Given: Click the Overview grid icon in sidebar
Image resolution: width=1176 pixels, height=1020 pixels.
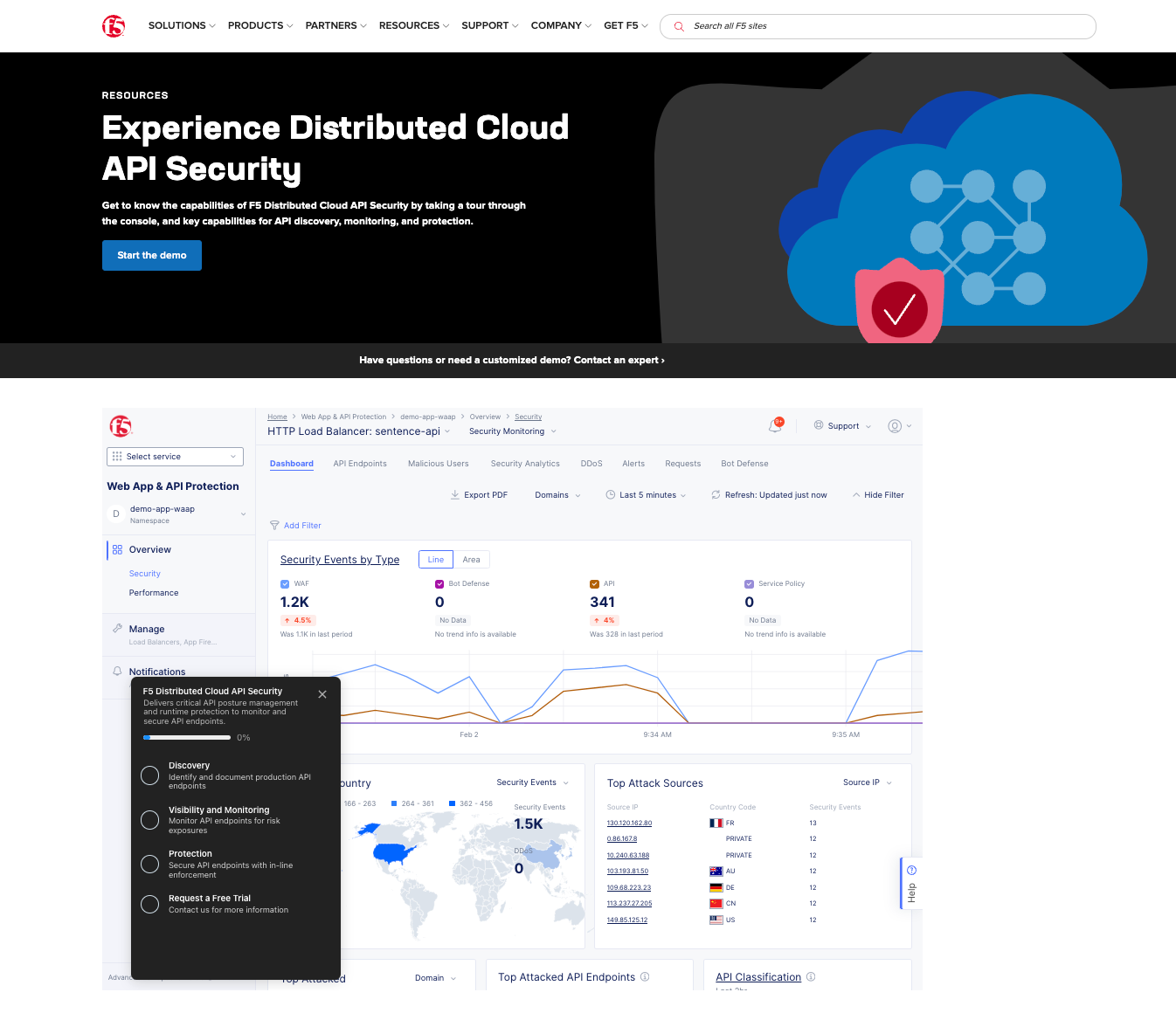Looking at the screenshot, I should pos(117,550).
